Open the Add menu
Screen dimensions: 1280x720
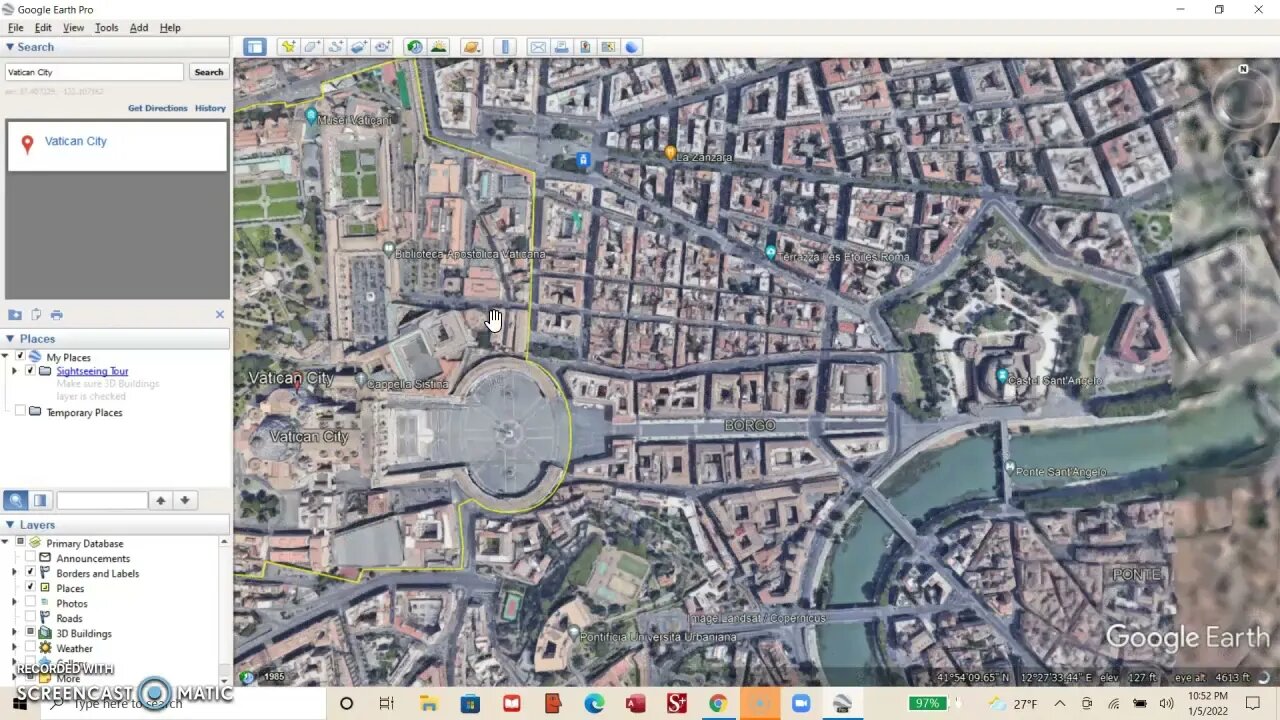pos(139,28)
